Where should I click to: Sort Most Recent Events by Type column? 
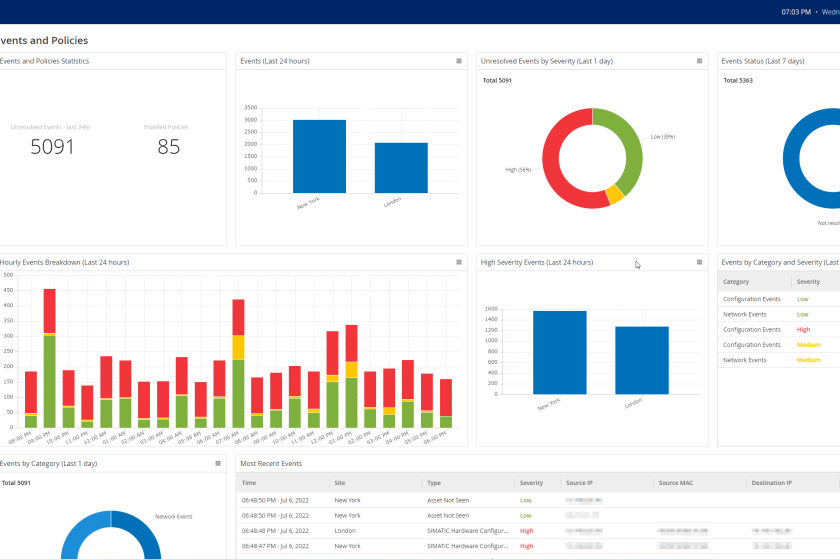click(434, 483)
